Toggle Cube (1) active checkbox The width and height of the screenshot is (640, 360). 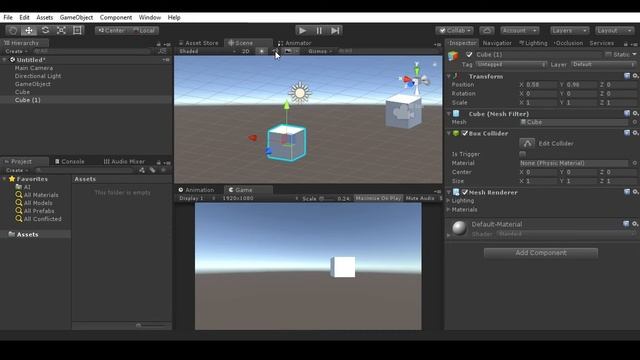pyautogui.click(x=469, y=54)
